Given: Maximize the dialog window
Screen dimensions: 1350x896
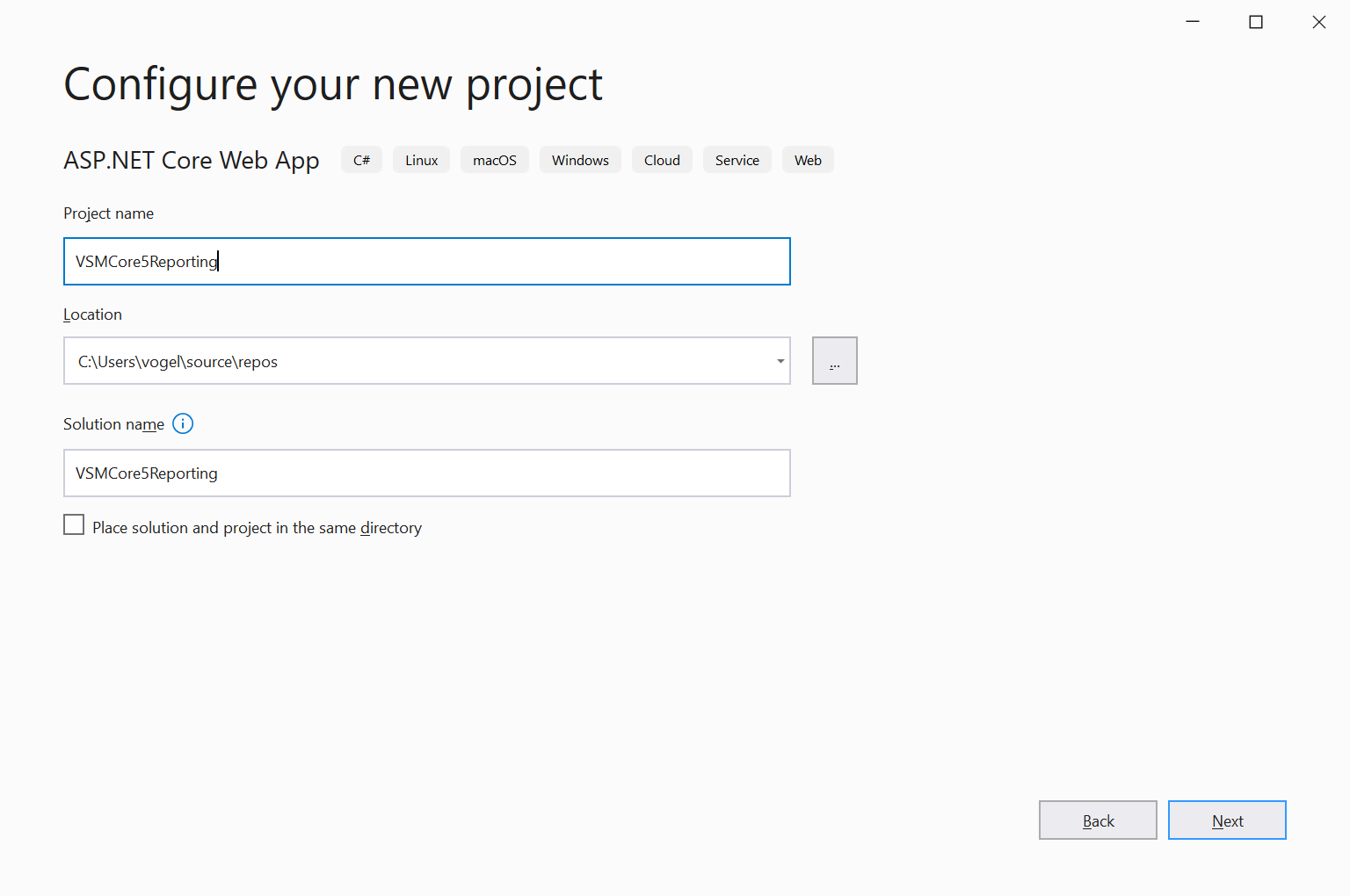Looking at the screenshot, I should pyautogui.click(x=1255, y=22).
